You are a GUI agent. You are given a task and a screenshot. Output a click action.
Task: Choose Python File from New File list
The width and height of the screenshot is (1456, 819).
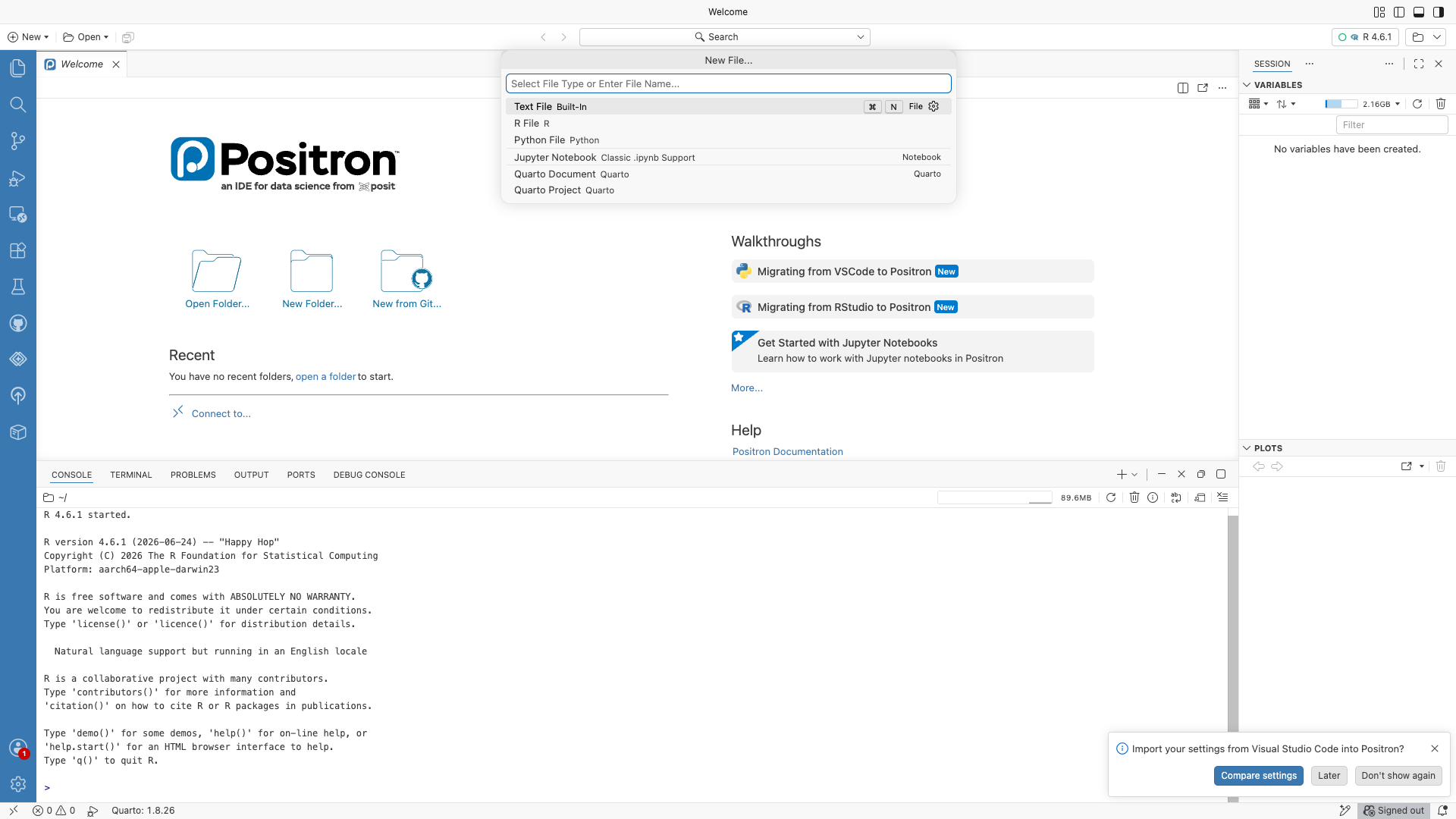click(728, 140)
